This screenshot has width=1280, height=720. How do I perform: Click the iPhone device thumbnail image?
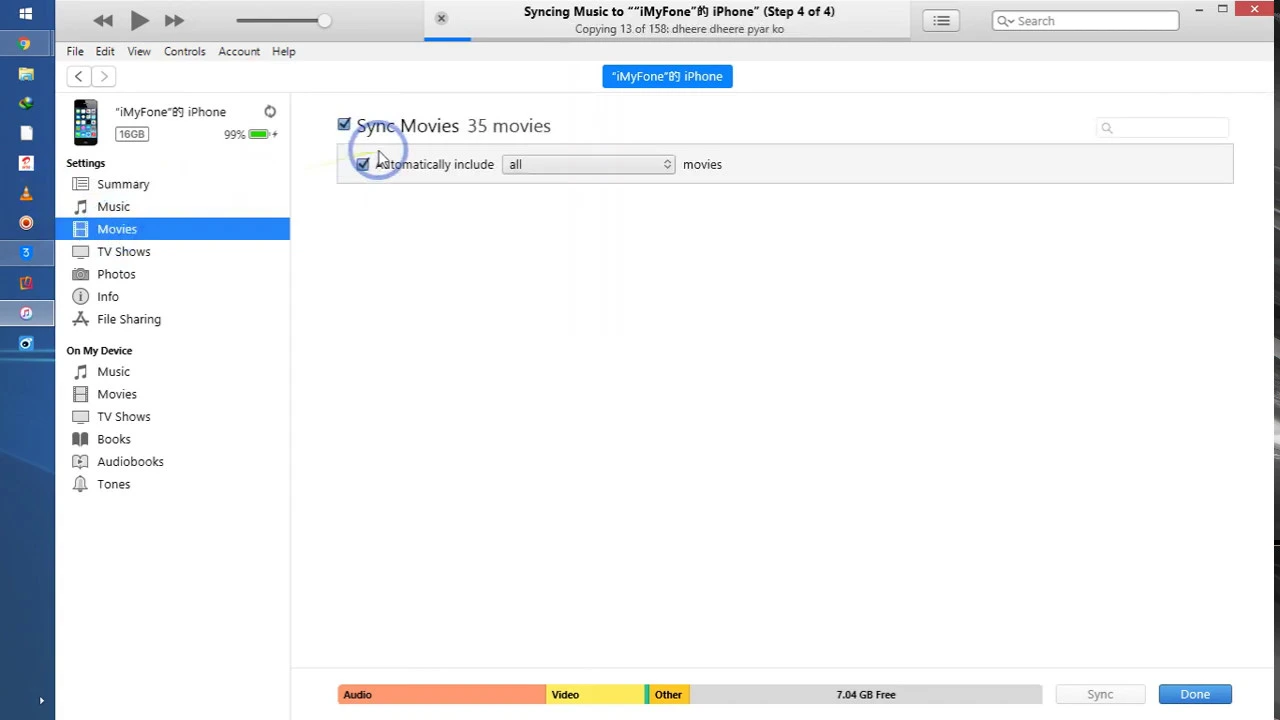pos(85,122)
